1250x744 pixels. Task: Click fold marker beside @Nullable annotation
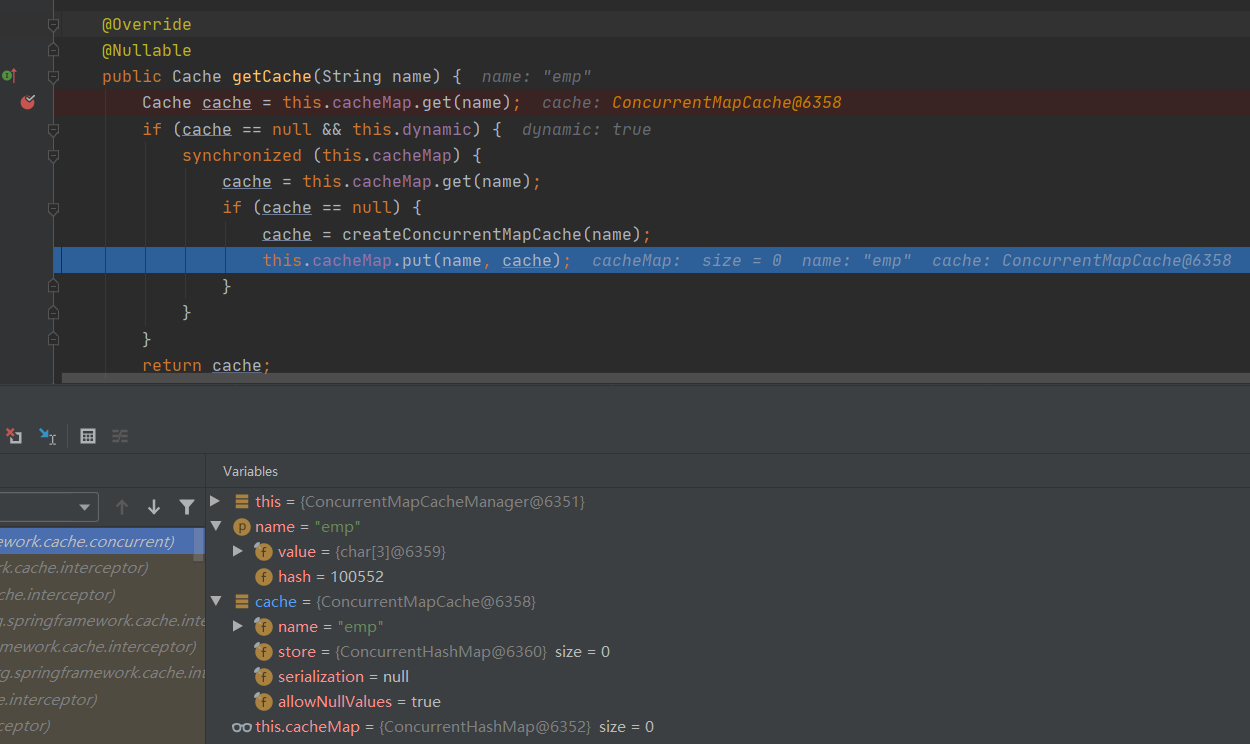(x=53, y=50)
